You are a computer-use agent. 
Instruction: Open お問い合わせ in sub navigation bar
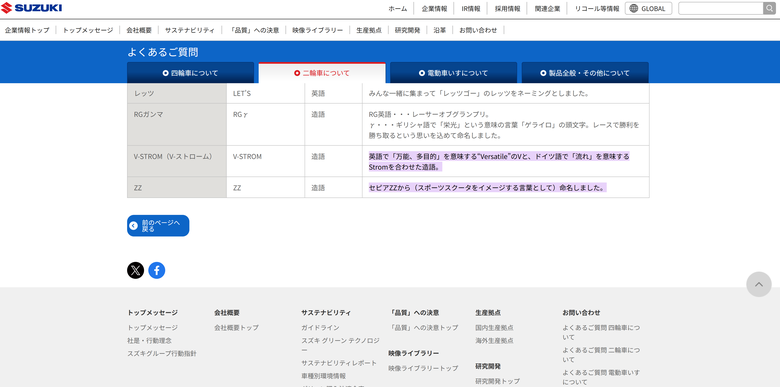(478, 30)
